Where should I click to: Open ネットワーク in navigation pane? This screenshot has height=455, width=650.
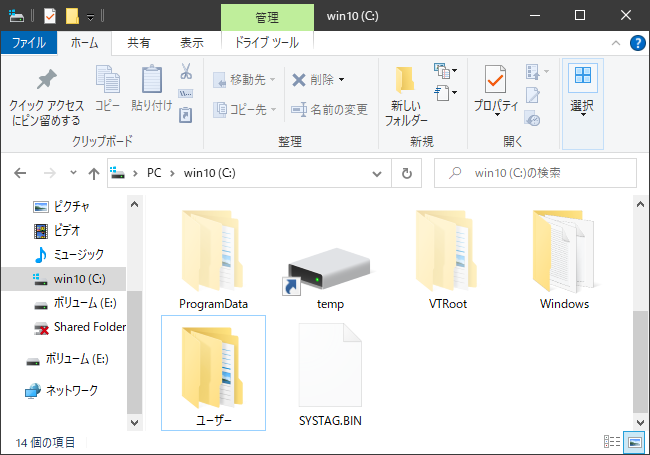63,390
